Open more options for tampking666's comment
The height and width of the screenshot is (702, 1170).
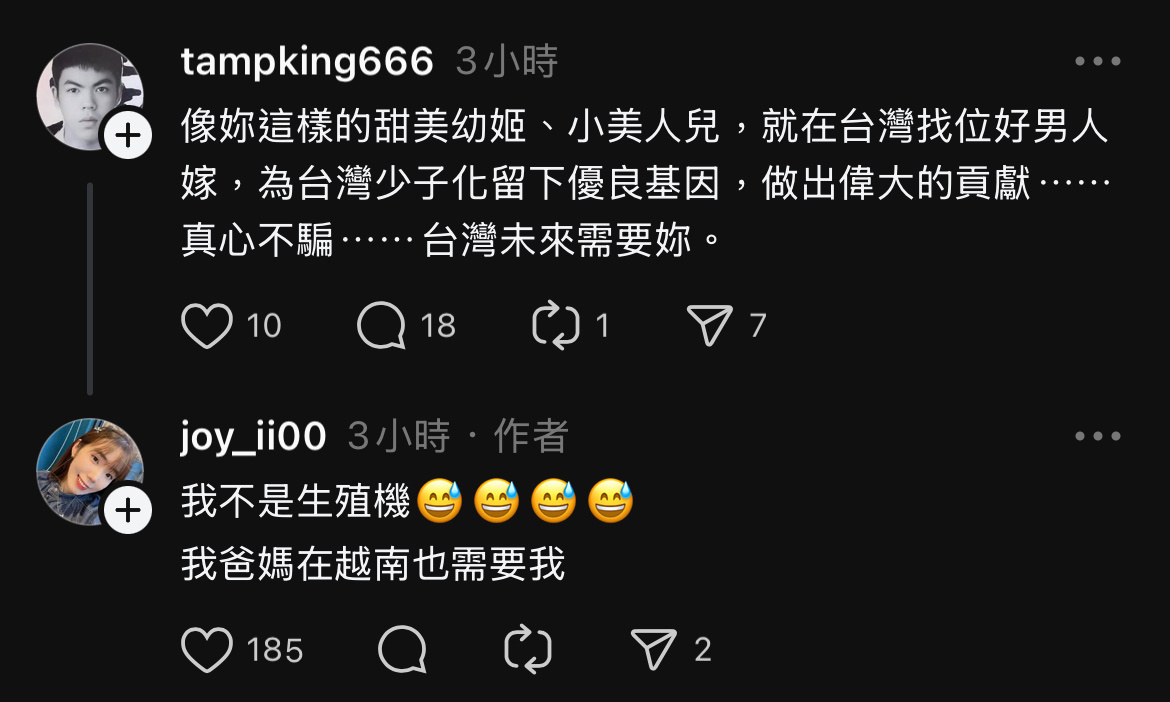pyautogui.click(x=1098, y=61)
